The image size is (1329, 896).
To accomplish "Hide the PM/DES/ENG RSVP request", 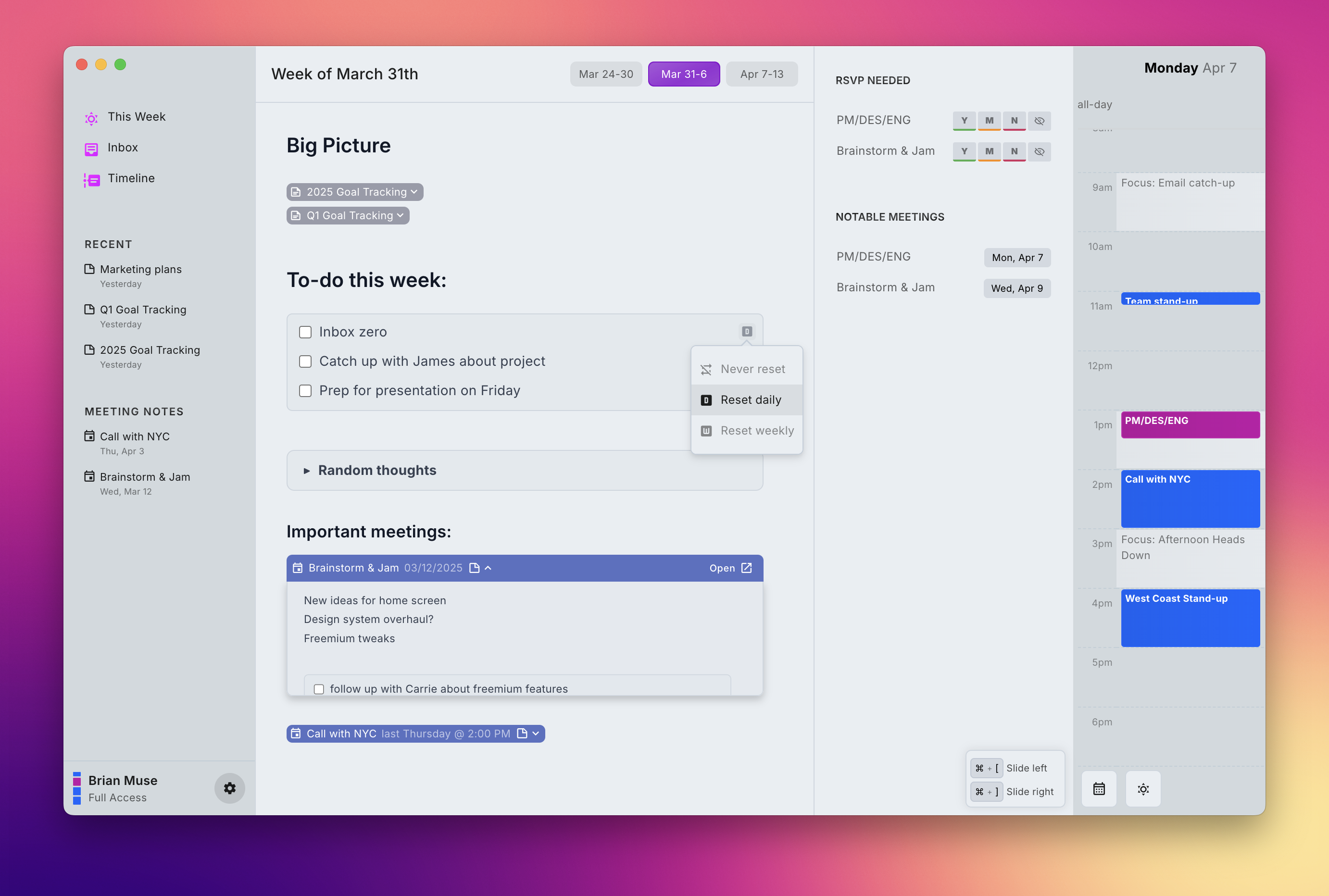I will coord(1039,121).
